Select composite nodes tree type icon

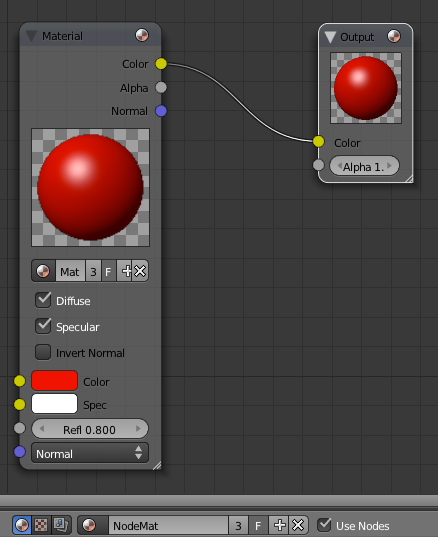pyautogui.click(x=61, y=525)
